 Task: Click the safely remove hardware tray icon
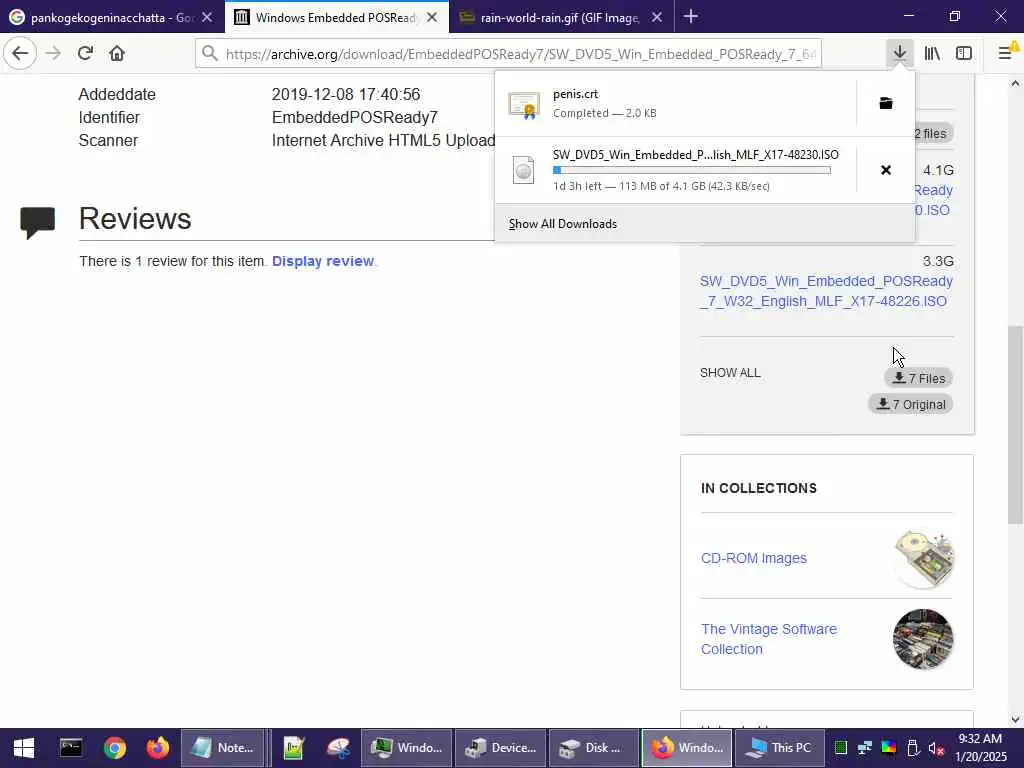(x=913, y=748)
